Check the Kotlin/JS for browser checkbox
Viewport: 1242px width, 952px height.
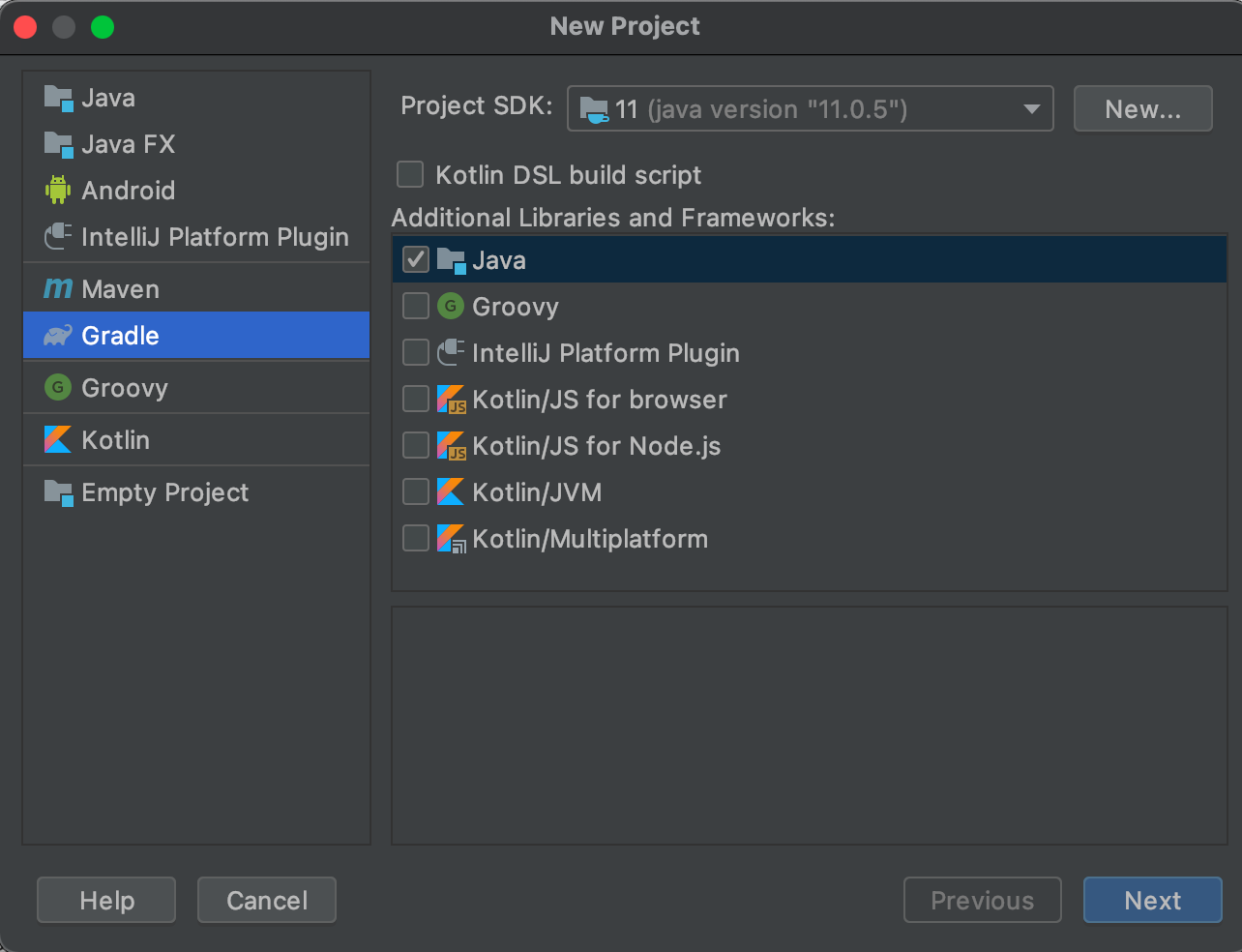416,399
